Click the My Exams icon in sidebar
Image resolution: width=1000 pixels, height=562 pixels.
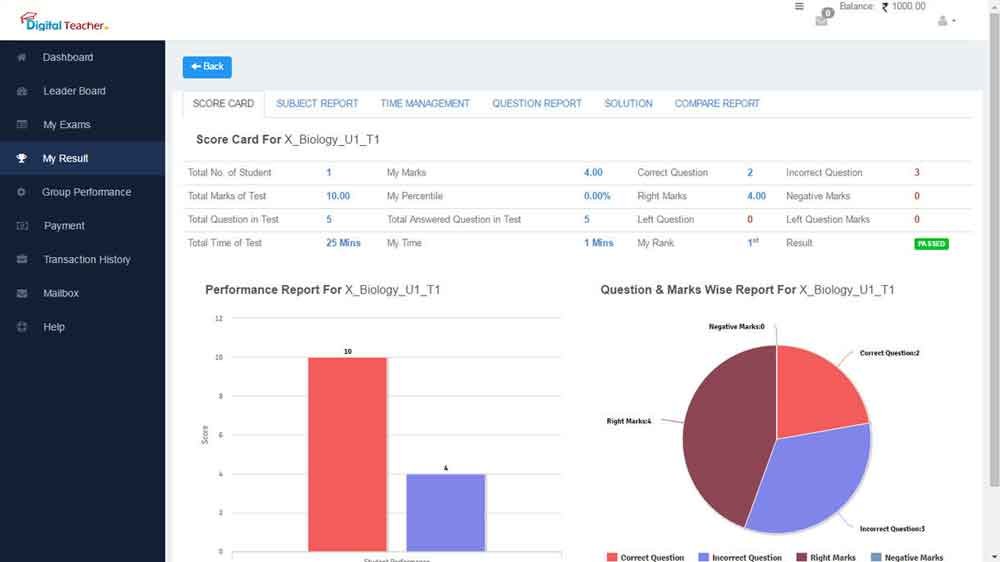point(22,125)
